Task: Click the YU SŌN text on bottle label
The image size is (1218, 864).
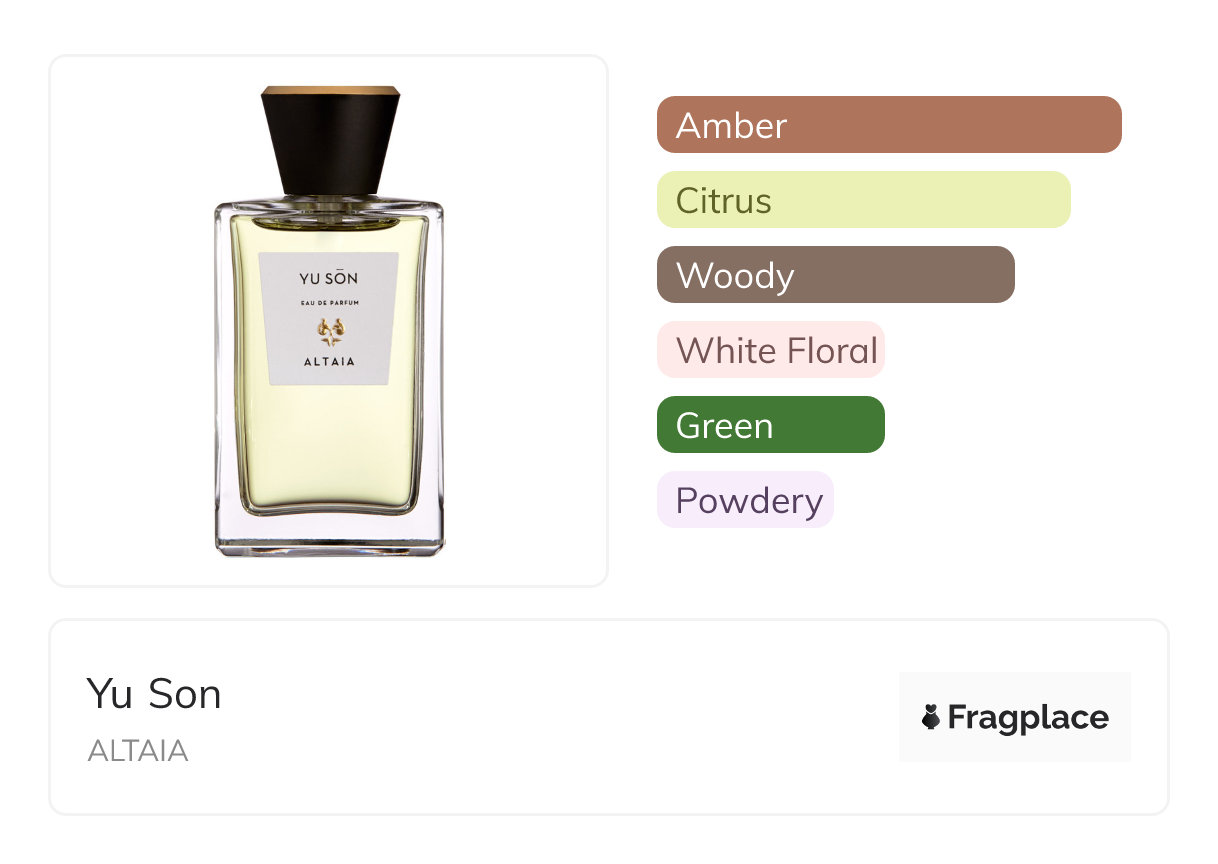Action: click(x=329, y=278)
